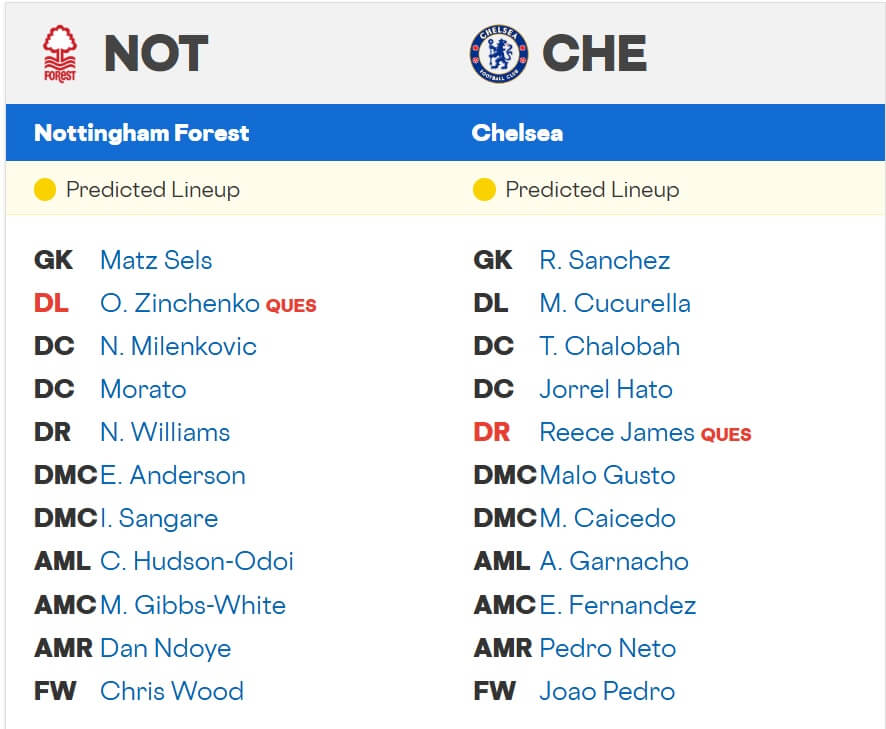The width and height of the screenshot is (886, 729).
Task: Select E. Fernandez in Chelsea lineup
Action: pos(617,605)
